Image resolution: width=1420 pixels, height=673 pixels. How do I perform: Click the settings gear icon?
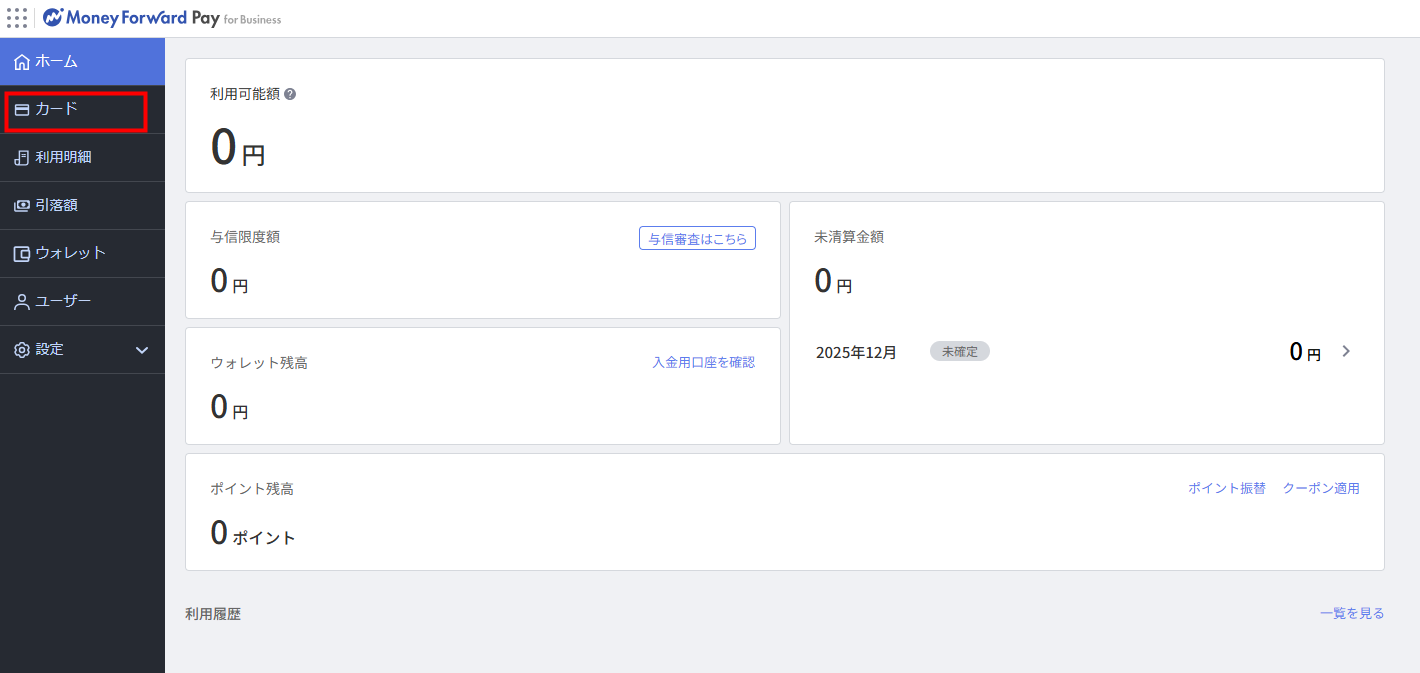22,350
